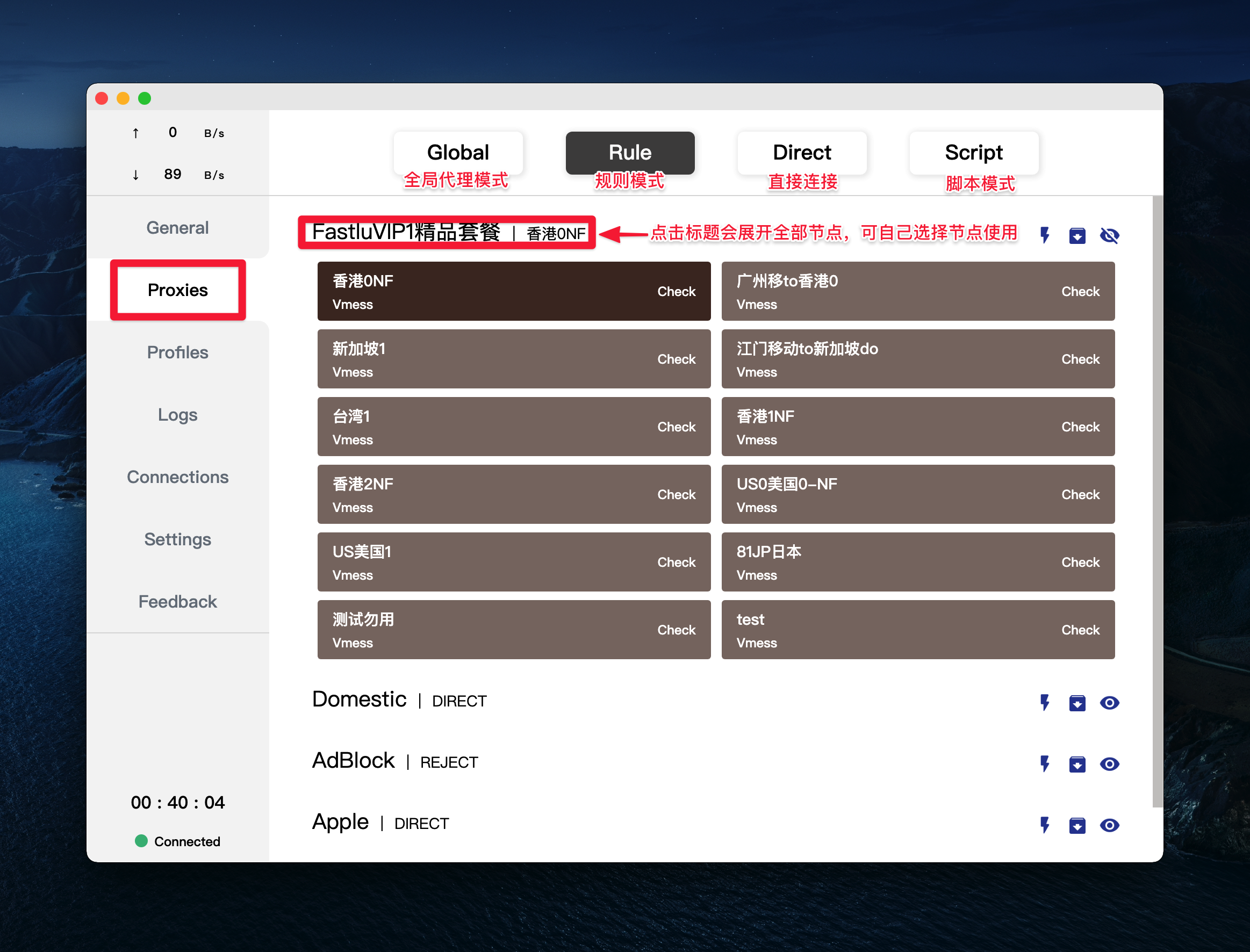Click the locate-proxy icon in AdBlock row
This screenshot has width=1250, height=952.
(1076, 764)
